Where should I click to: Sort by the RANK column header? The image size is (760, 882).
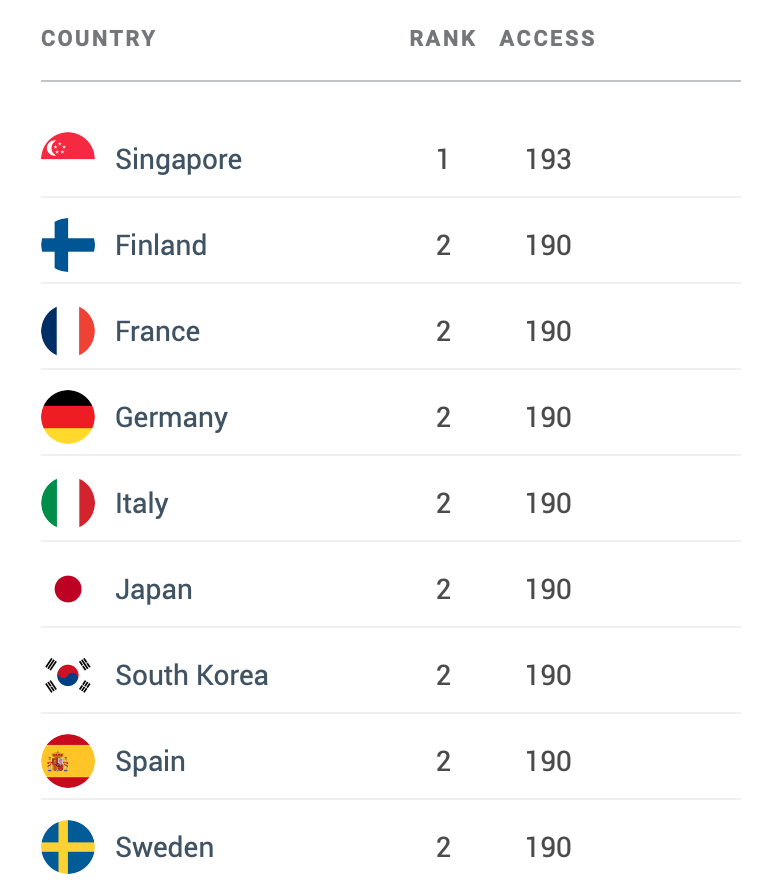click(443, 38)
